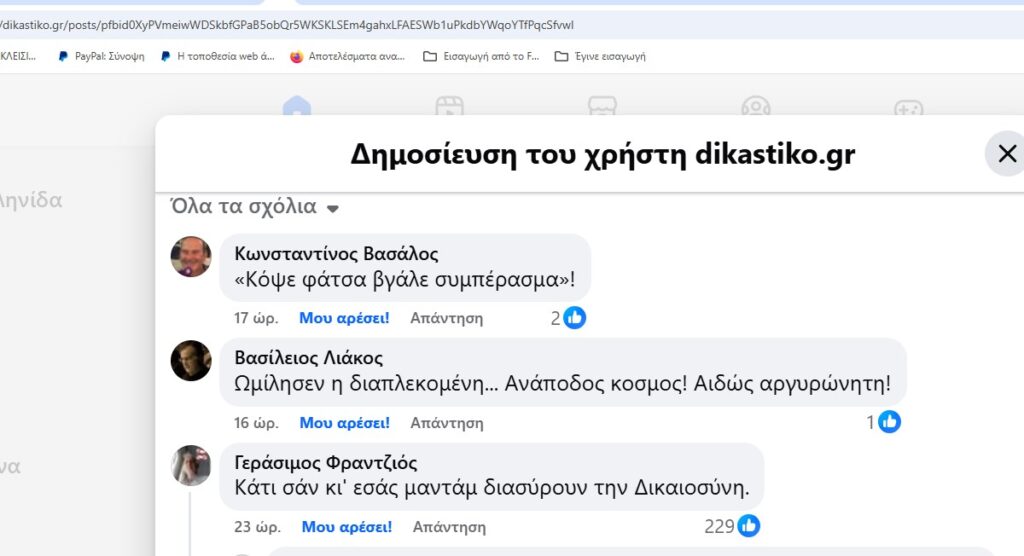The height and width of the screenshot is (556, 1024).
Task: Close the dikastiko.gr post dialog
Action: [x=1006, y=154]
